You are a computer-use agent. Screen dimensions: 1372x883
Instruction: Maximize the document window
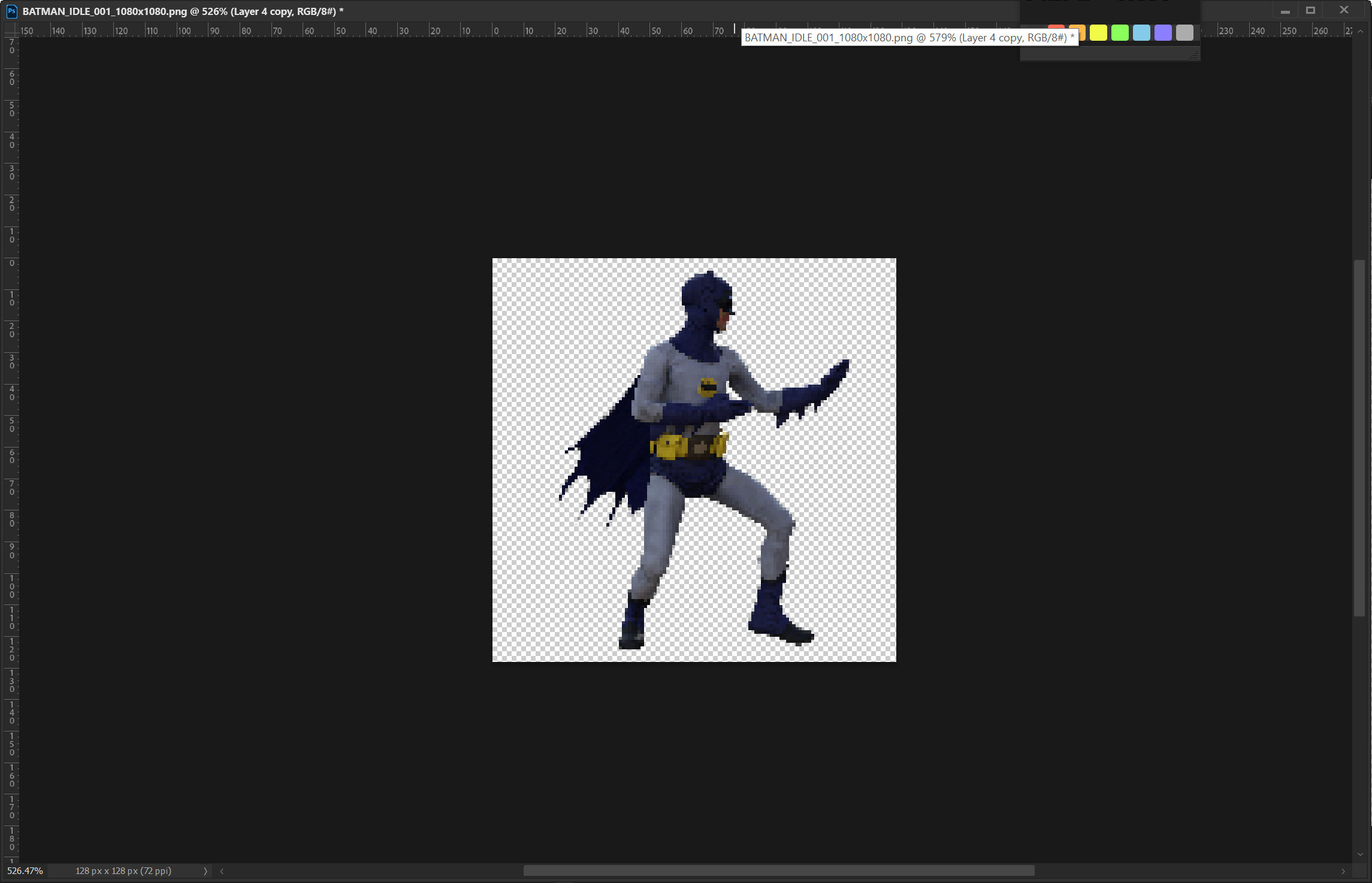coord(1310,10)
